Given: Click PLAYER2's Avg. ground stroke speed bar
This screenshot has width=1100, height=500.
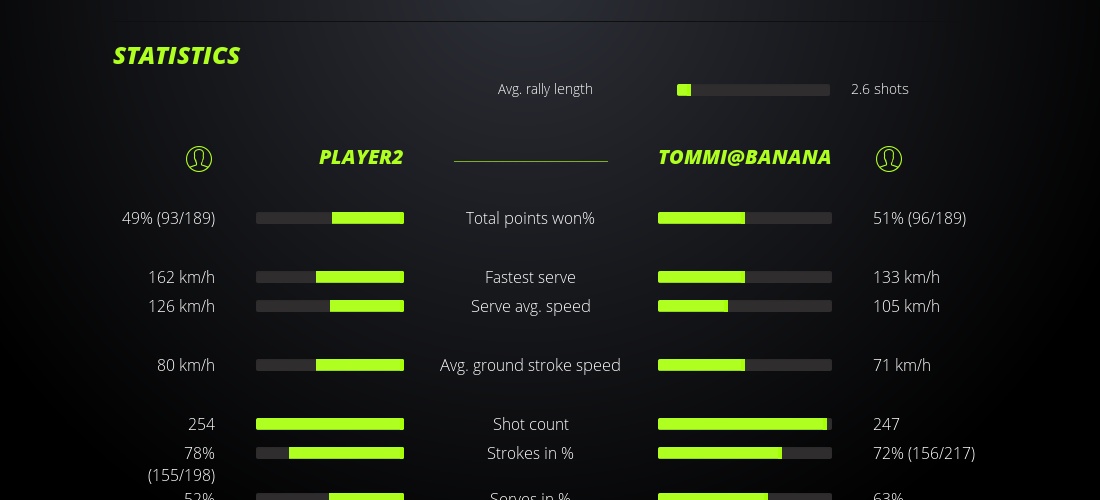Looking at the screenshot, I should click(x=330, y=365).
